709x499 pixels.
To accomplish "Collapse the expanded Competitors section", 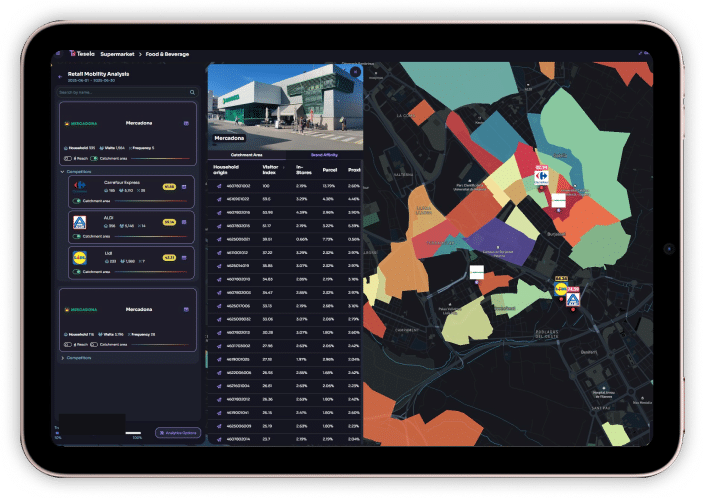I will click(x=61, y=171).
